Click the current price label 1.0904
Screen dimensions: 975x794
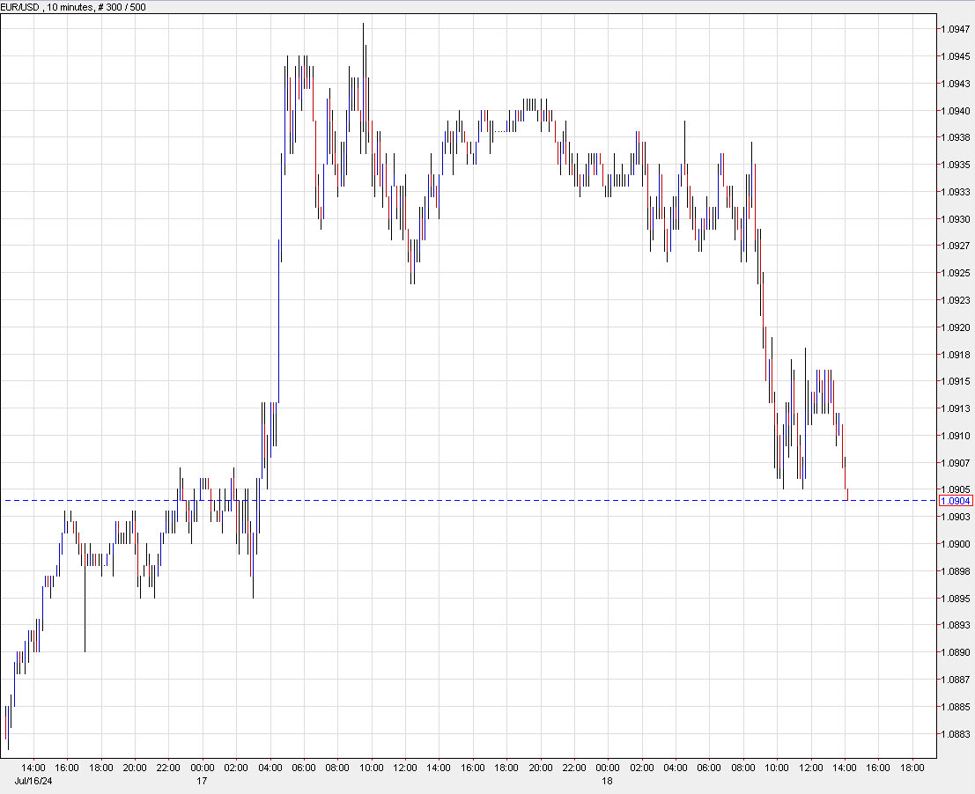(x=956, y=501)
